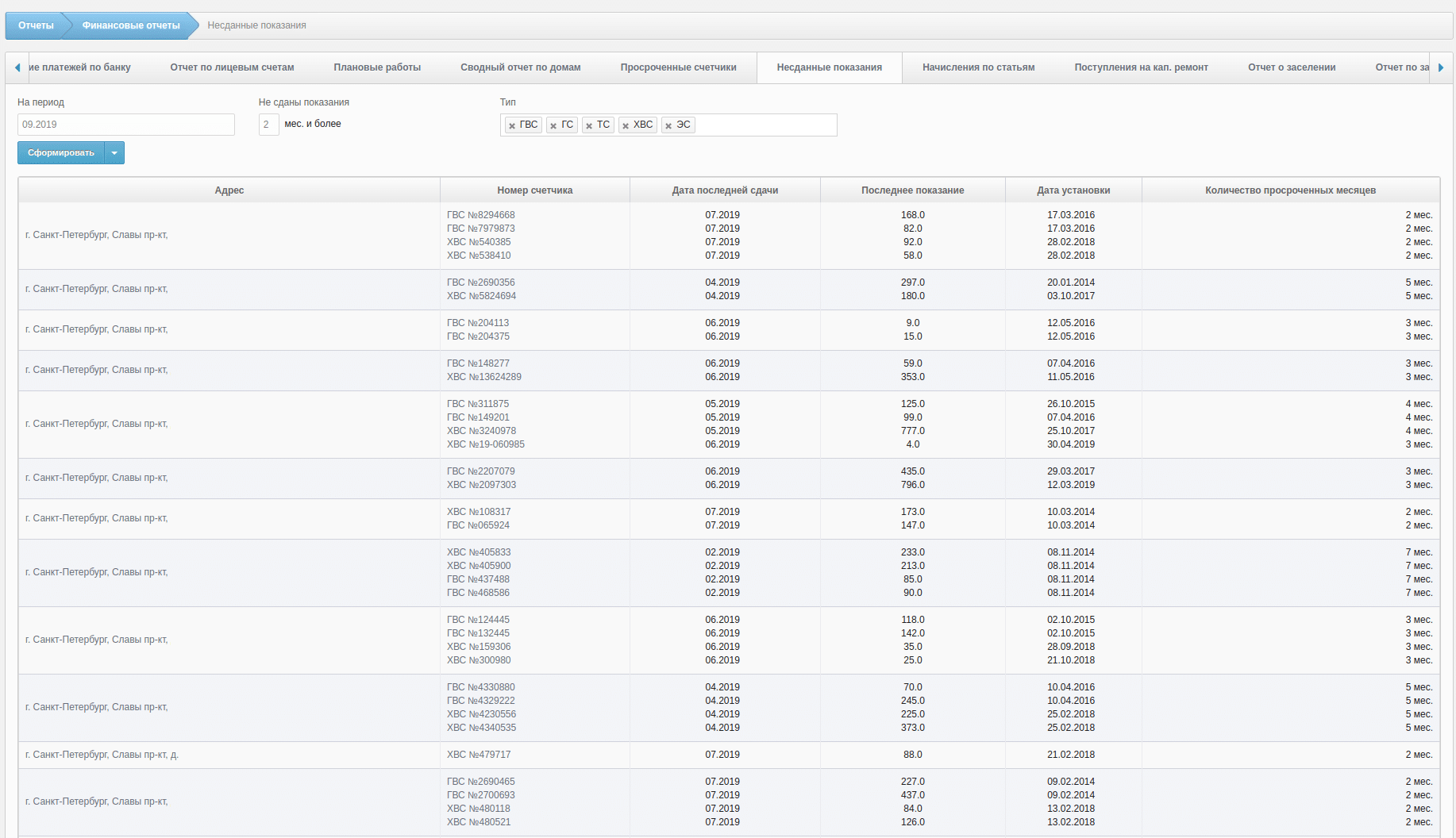Remove the ГС type tag
1456x838 pixels.
553,125
